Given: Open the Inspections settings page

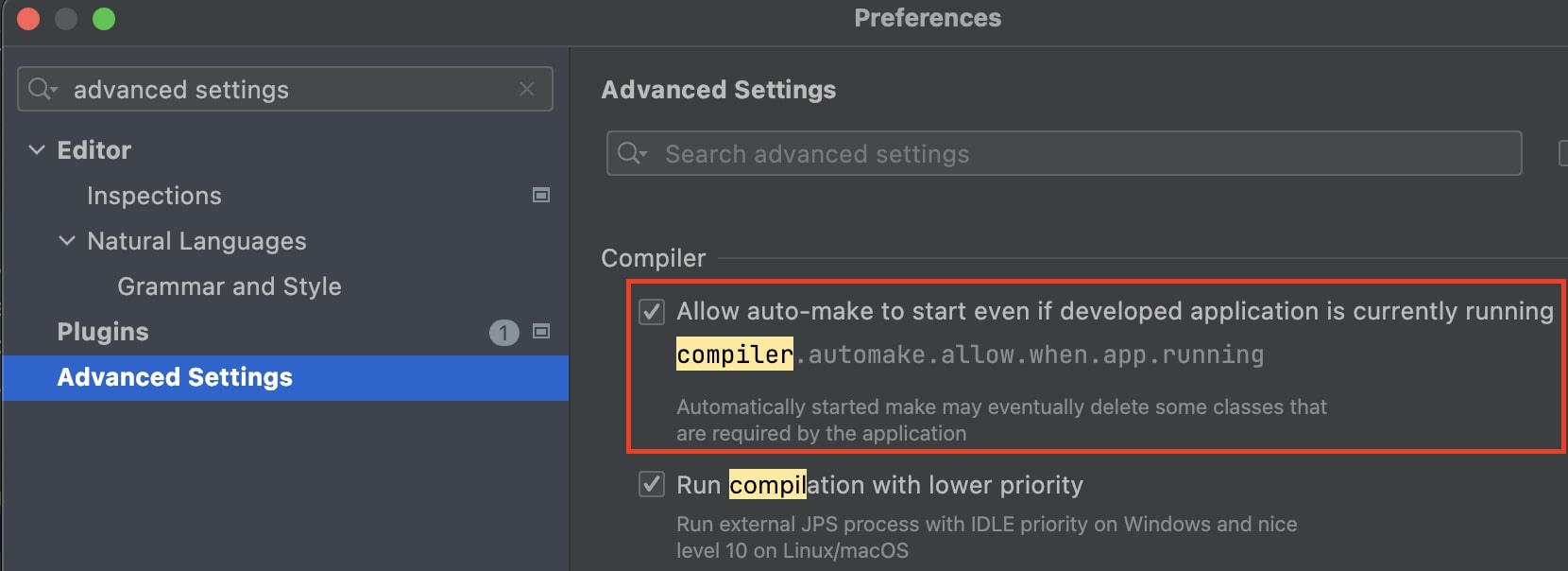Looking at the screenshot, I should tap(154, 196).
